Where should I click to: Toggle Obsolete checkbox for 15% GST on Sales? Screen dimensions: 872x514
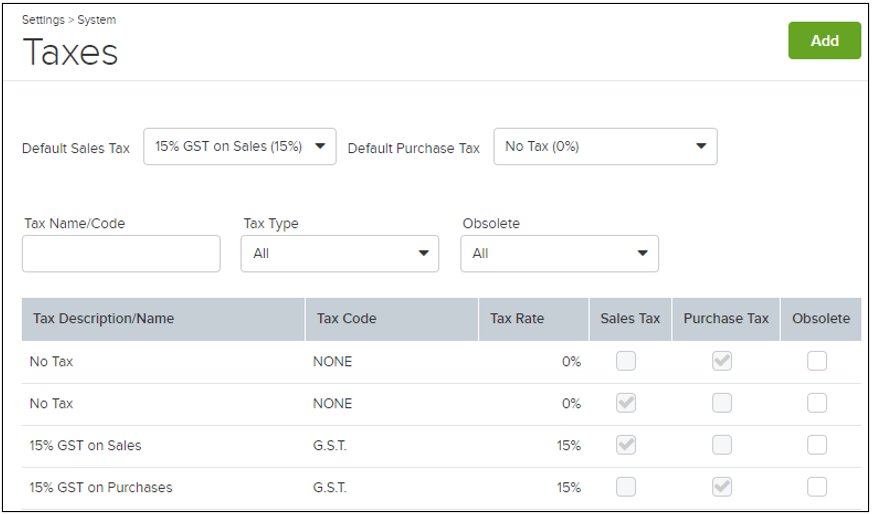(x=817, y=445)
